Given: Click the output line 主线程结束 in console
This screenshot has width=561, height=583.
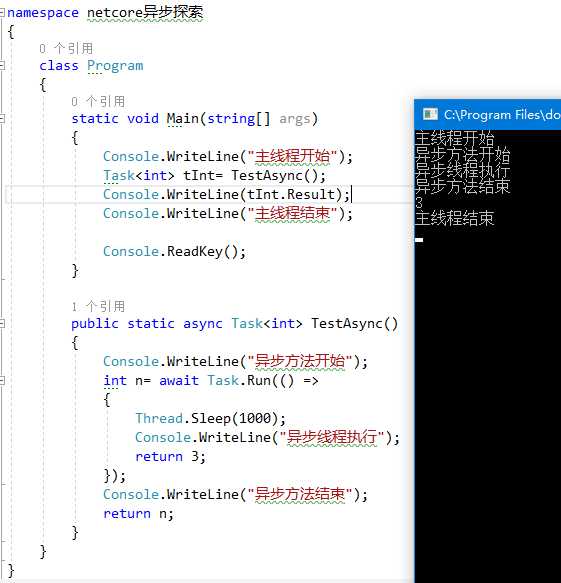Looking at the screenshot, I should (454, 218).
